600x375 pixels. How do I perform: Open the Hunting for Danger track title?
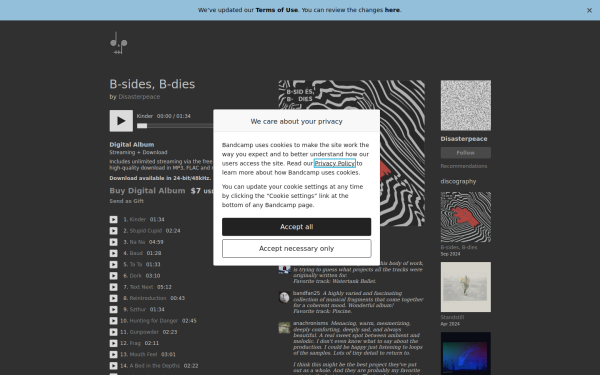[x=154, y=321]
